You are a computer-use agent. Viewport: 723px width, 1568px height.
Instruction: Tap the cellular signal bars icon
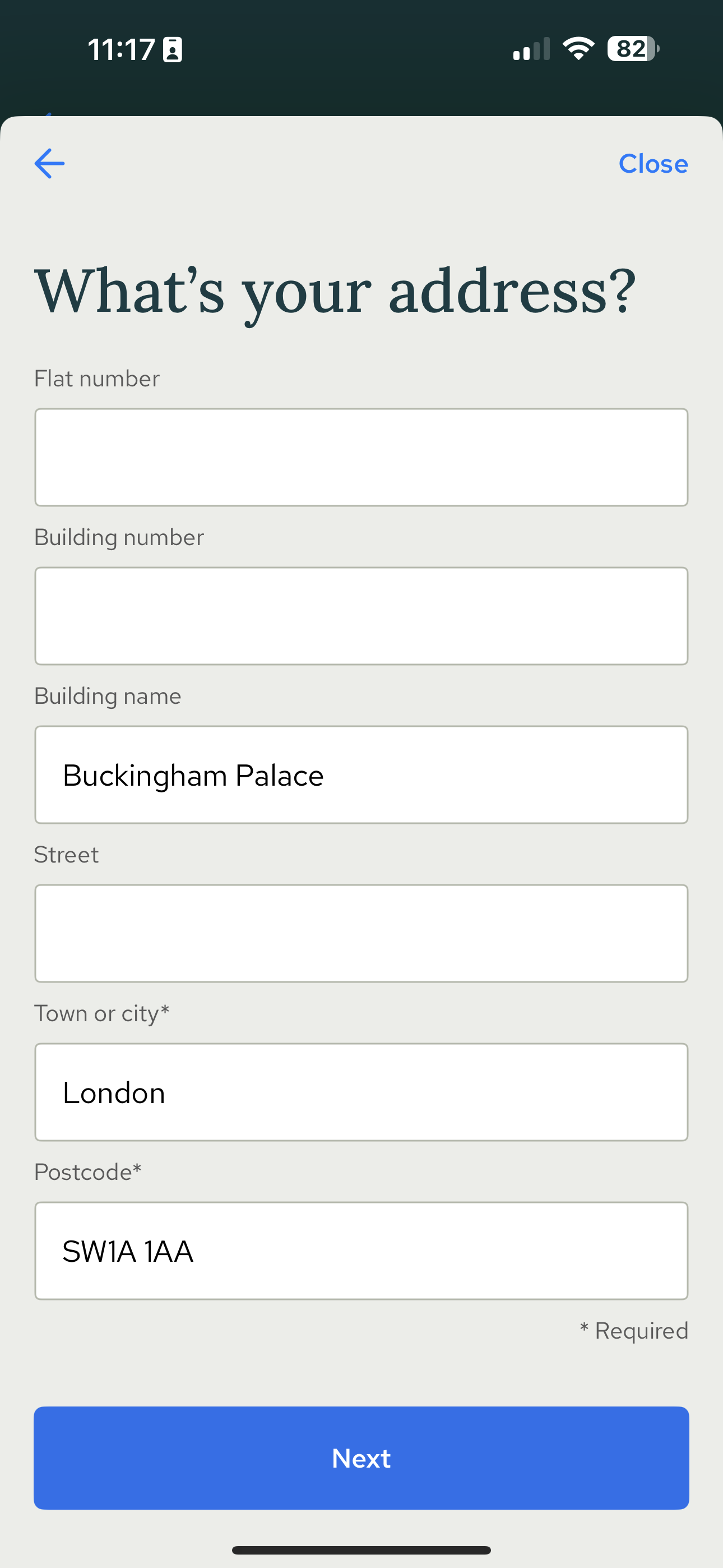pyautogui.click(x=531, y=49)
